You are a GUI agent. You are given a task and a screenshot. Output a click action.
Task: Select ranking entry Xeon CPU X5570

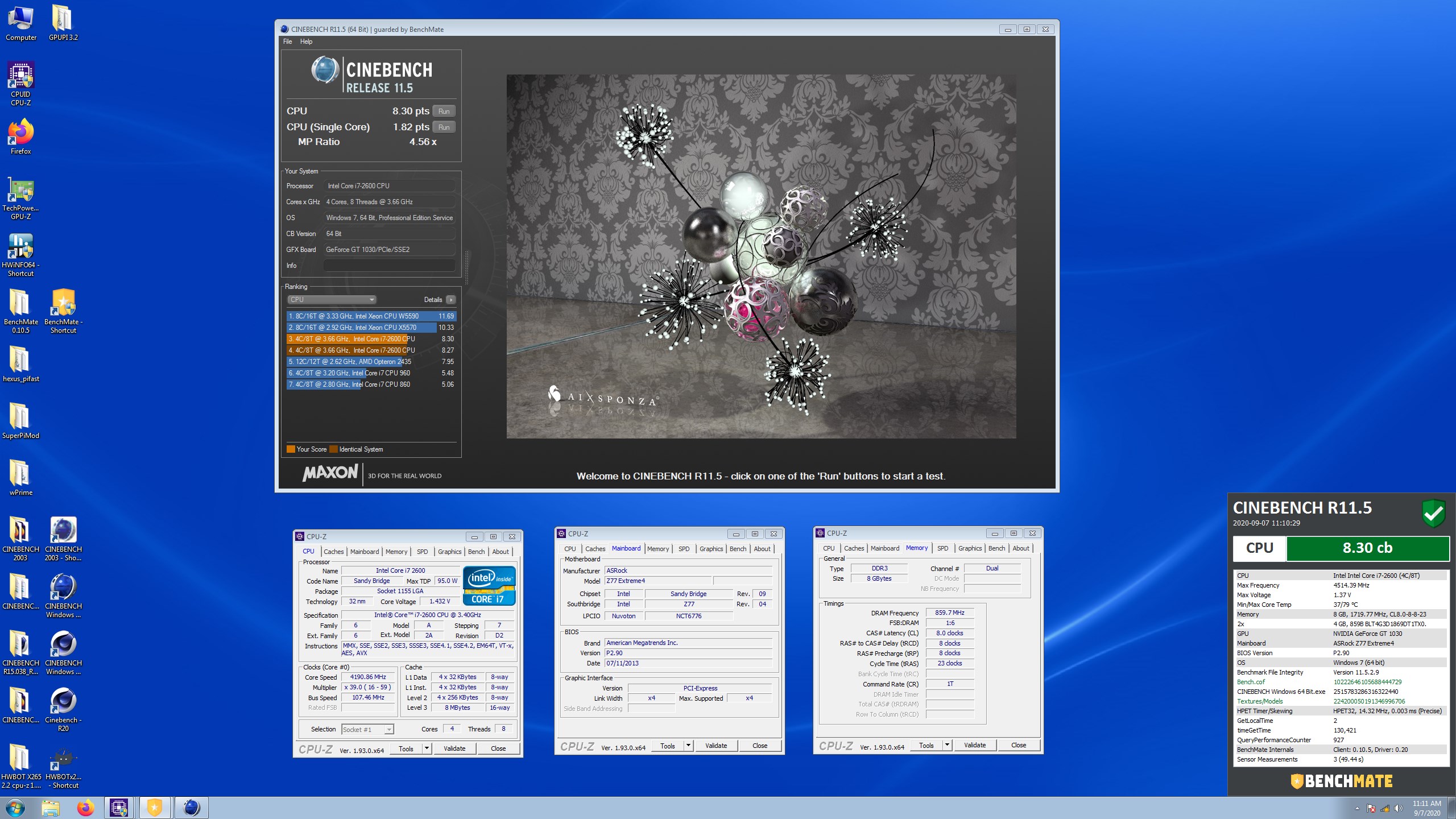pos(371,328)
